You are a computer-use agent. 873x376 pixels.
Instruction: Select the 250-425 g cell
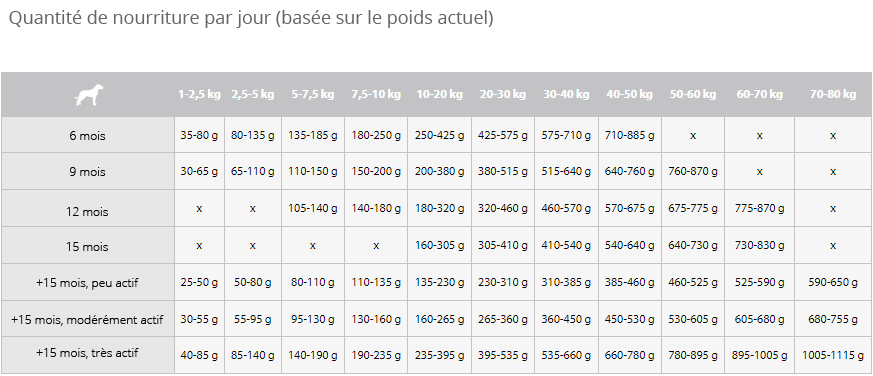click(439, 135)
